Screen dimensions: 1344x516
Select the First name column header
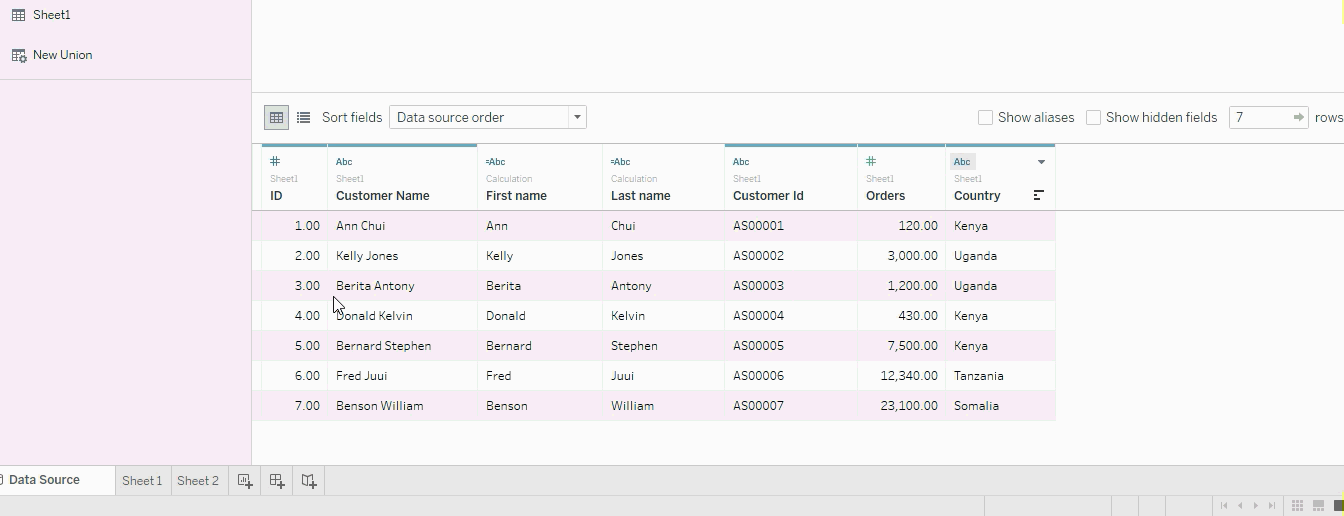pos(516,196)
